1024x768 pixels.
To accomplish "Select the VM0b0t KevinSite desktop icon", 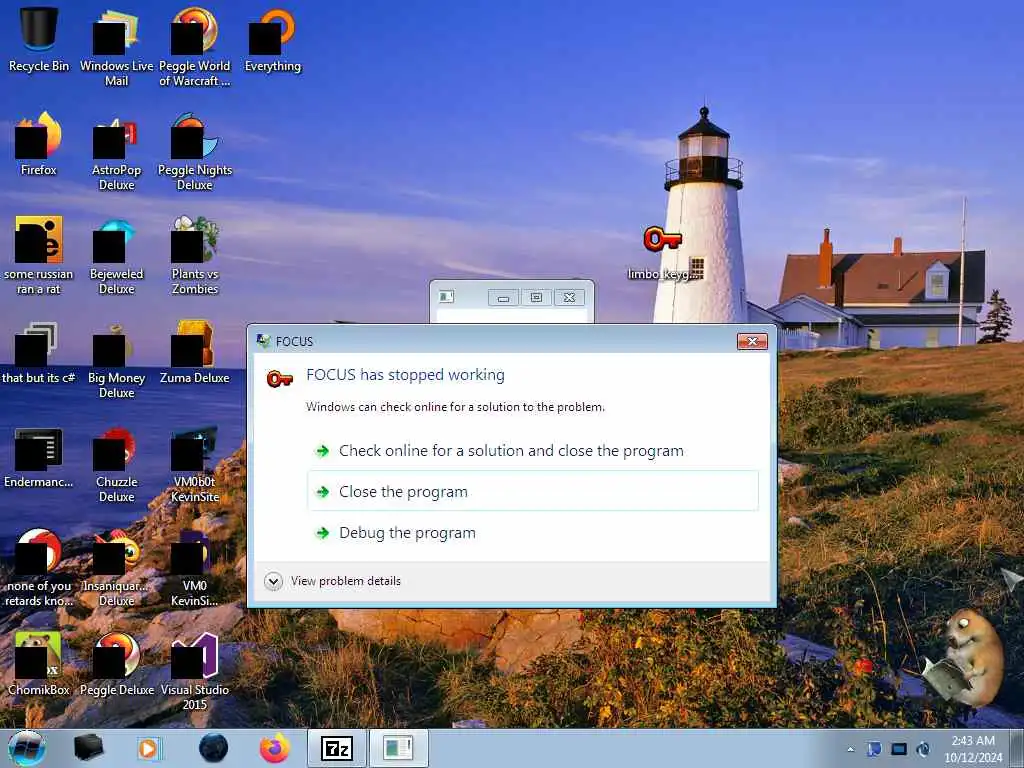I will tap(195, 464).
